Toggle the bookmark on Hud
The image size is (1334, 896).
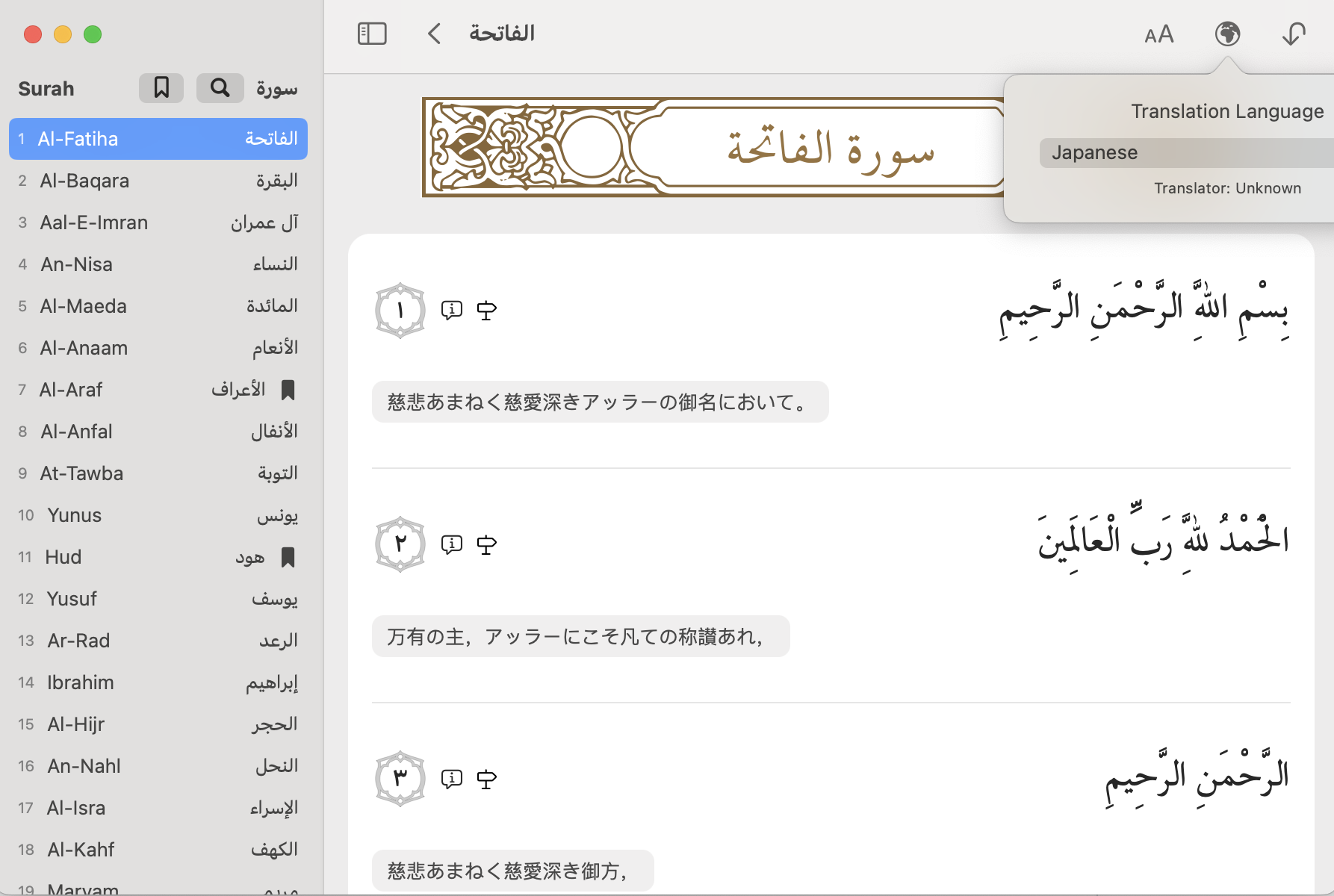tap(288, 558)
